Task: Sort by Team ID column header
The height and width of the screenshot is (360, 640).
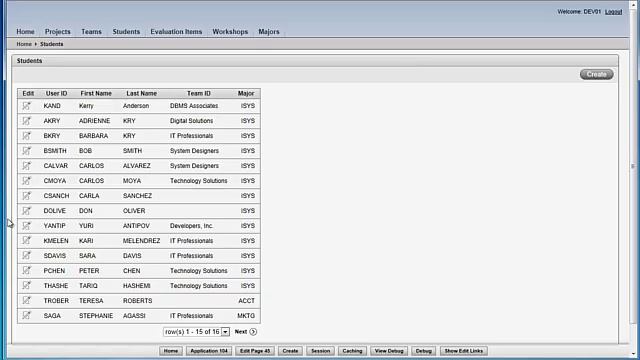Action: pos(199,93)
